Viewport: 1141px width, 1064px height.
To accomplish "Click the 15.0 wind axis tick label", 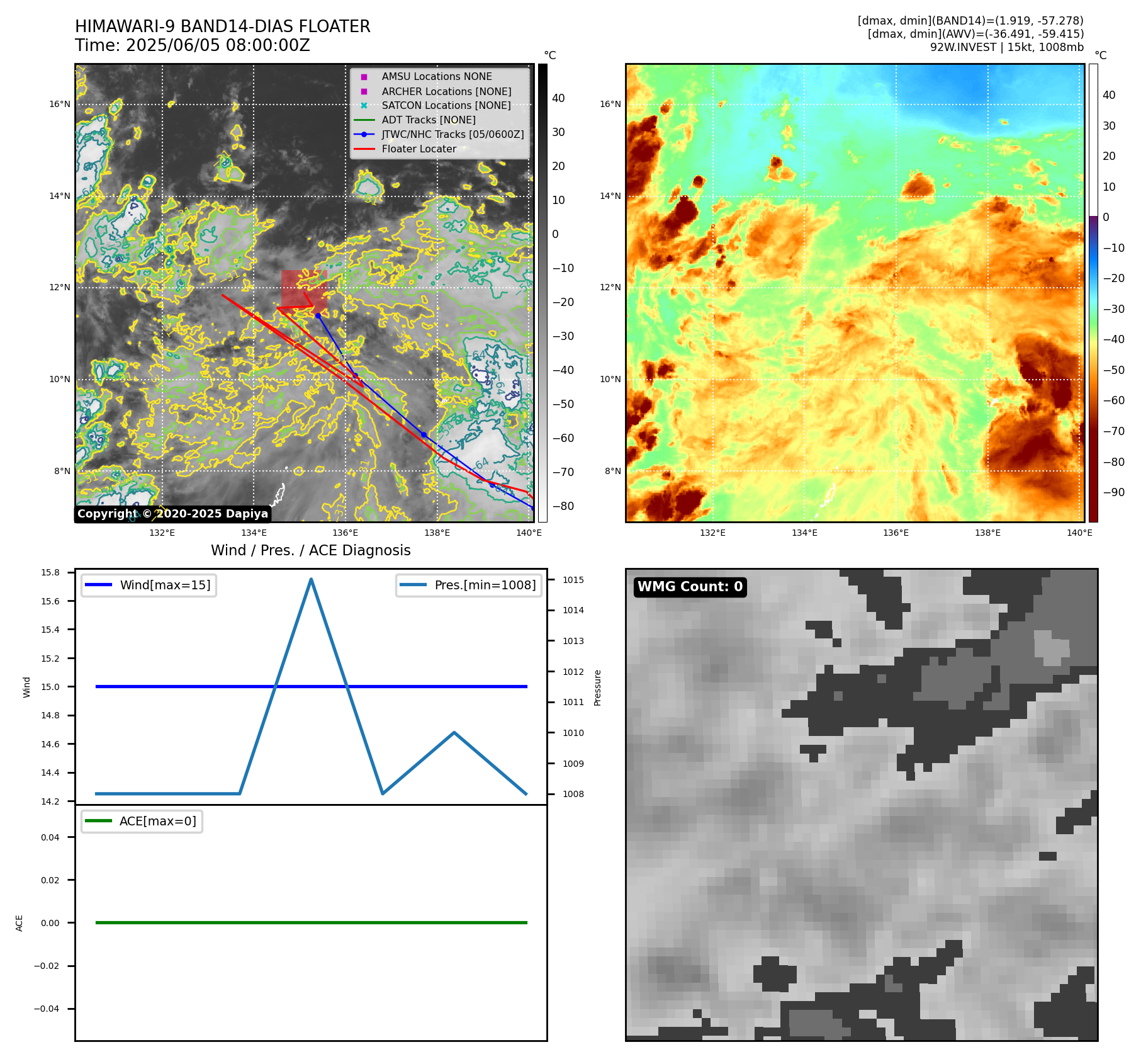I will [50, 687].
